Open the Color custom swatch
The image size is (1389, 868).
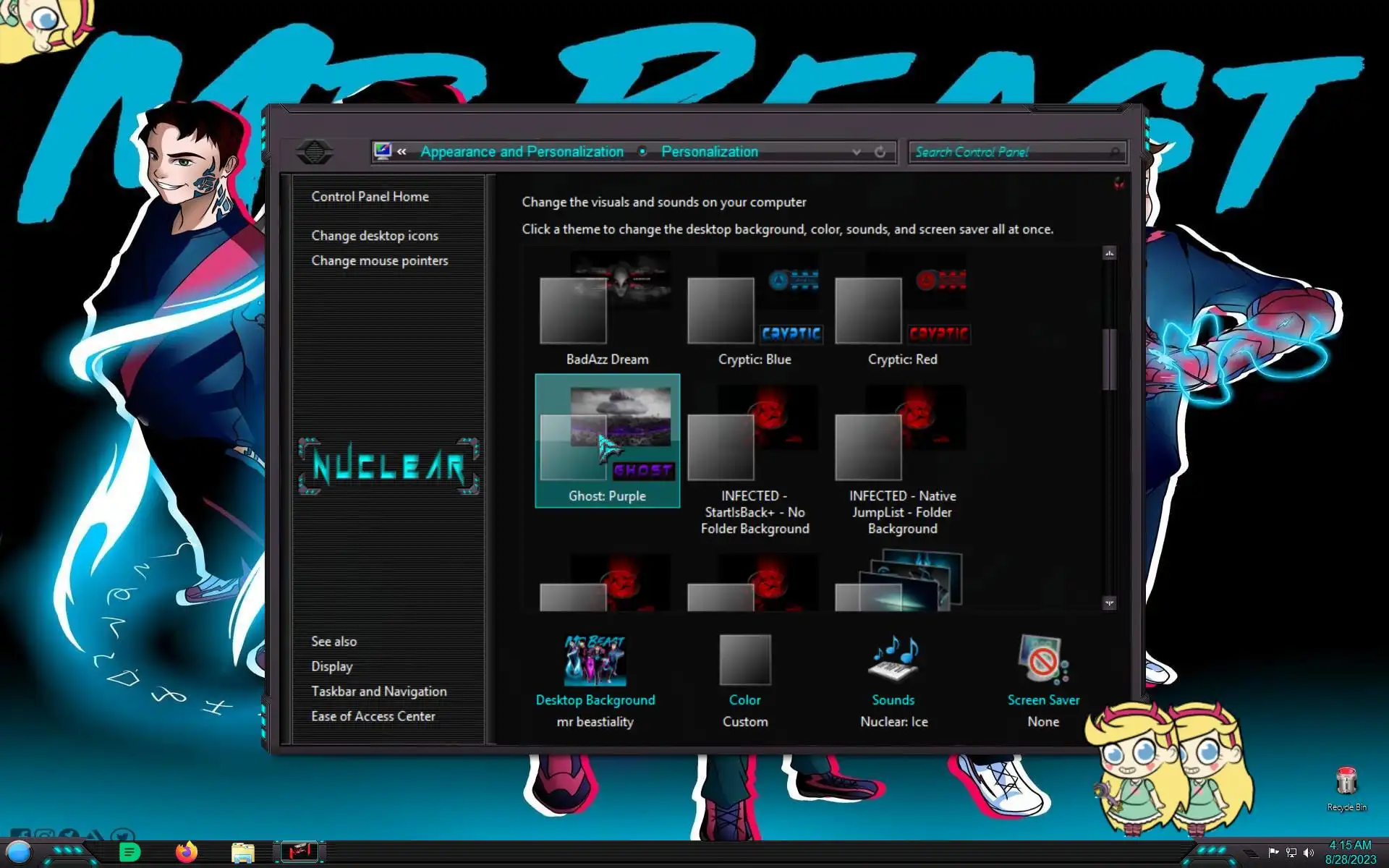[x=744, y=660]
